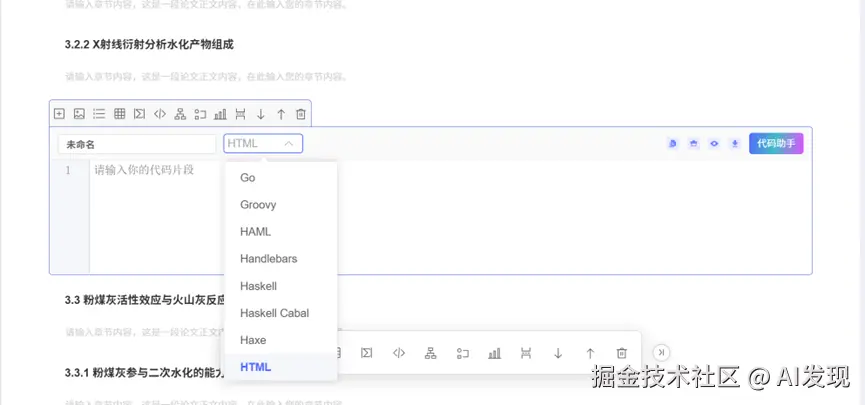Insert chart via upper toolbar bar-chart icon
865x405 pixels.
(220, 114)
